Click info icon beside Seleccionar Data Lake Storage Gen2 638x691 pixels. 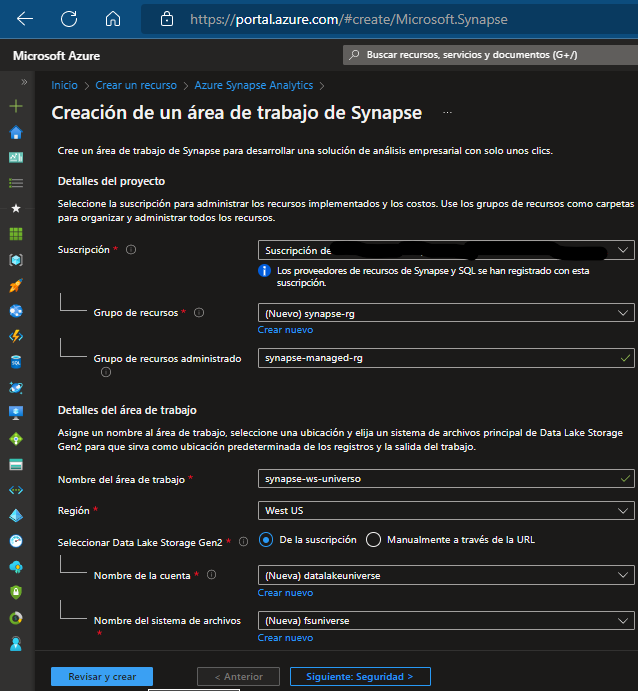coord(243,542)
